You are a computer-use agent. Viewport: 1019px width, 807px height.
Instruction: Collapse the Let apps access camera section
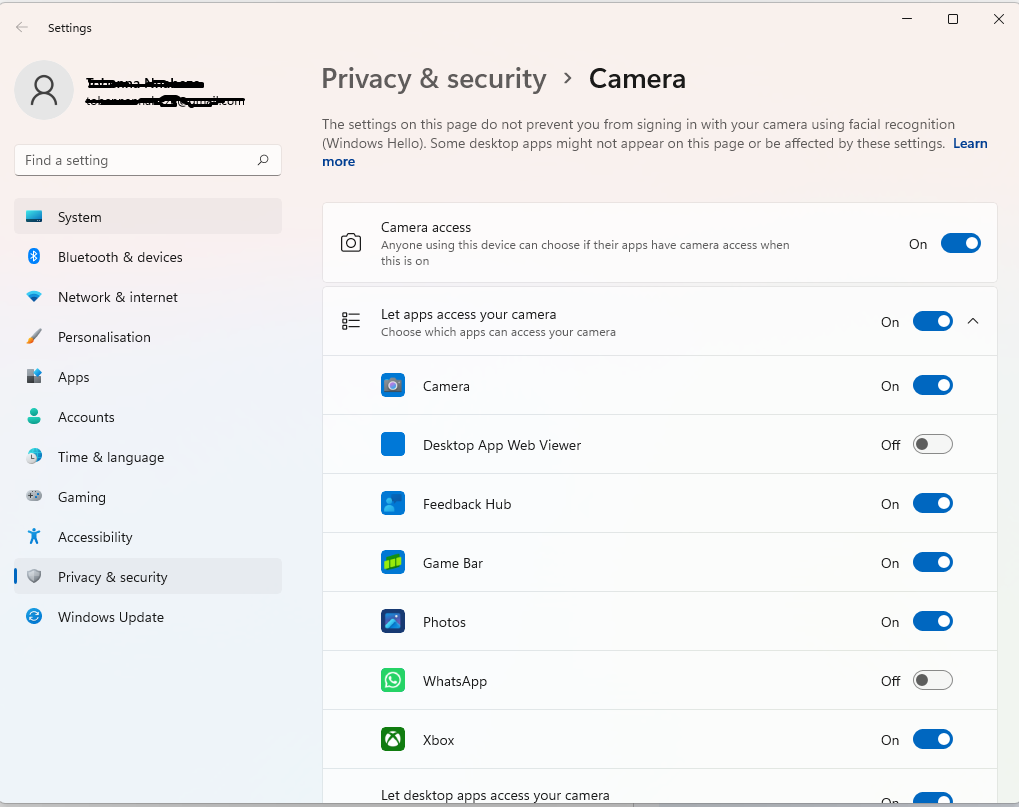pos(974,322)
